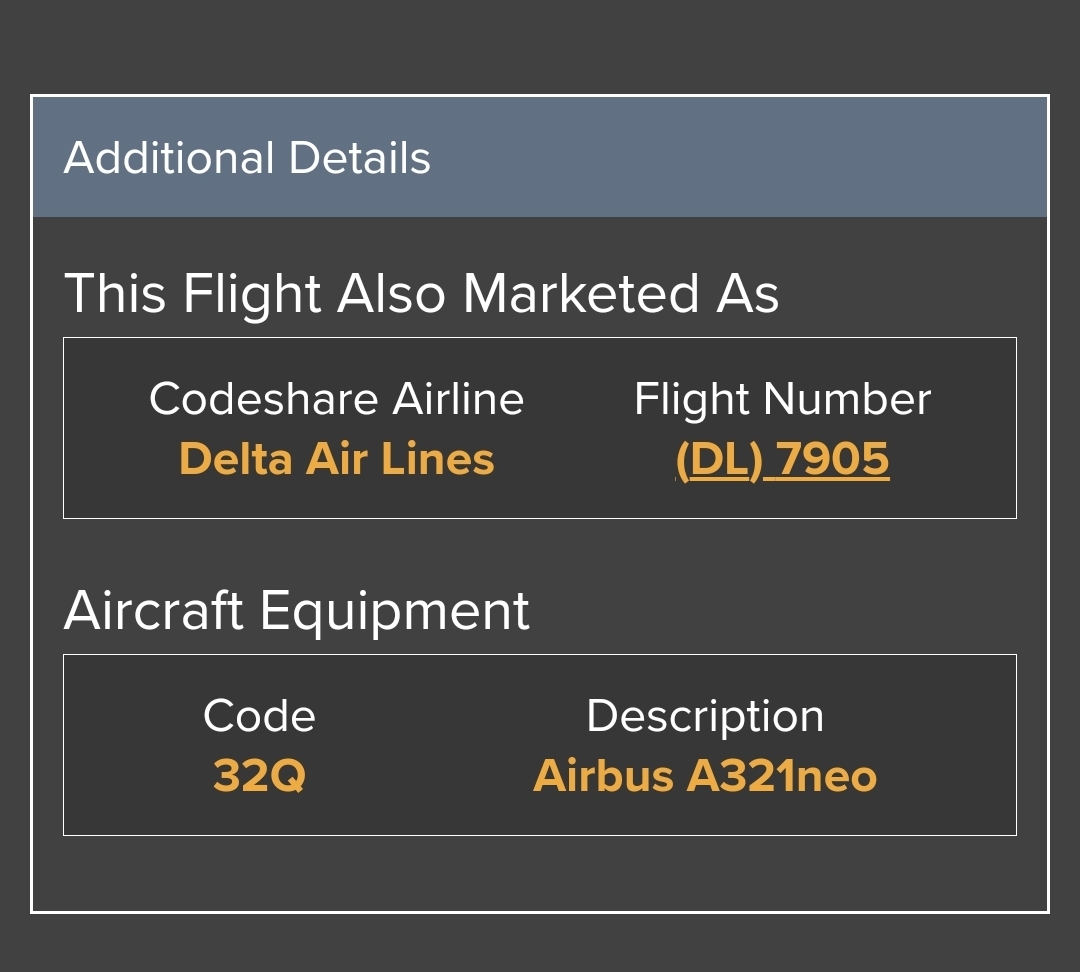Viewport: 1080px width, 972px height.
Task: Select the 32Q aircraft code value
Action: click(x=259, y=776)
